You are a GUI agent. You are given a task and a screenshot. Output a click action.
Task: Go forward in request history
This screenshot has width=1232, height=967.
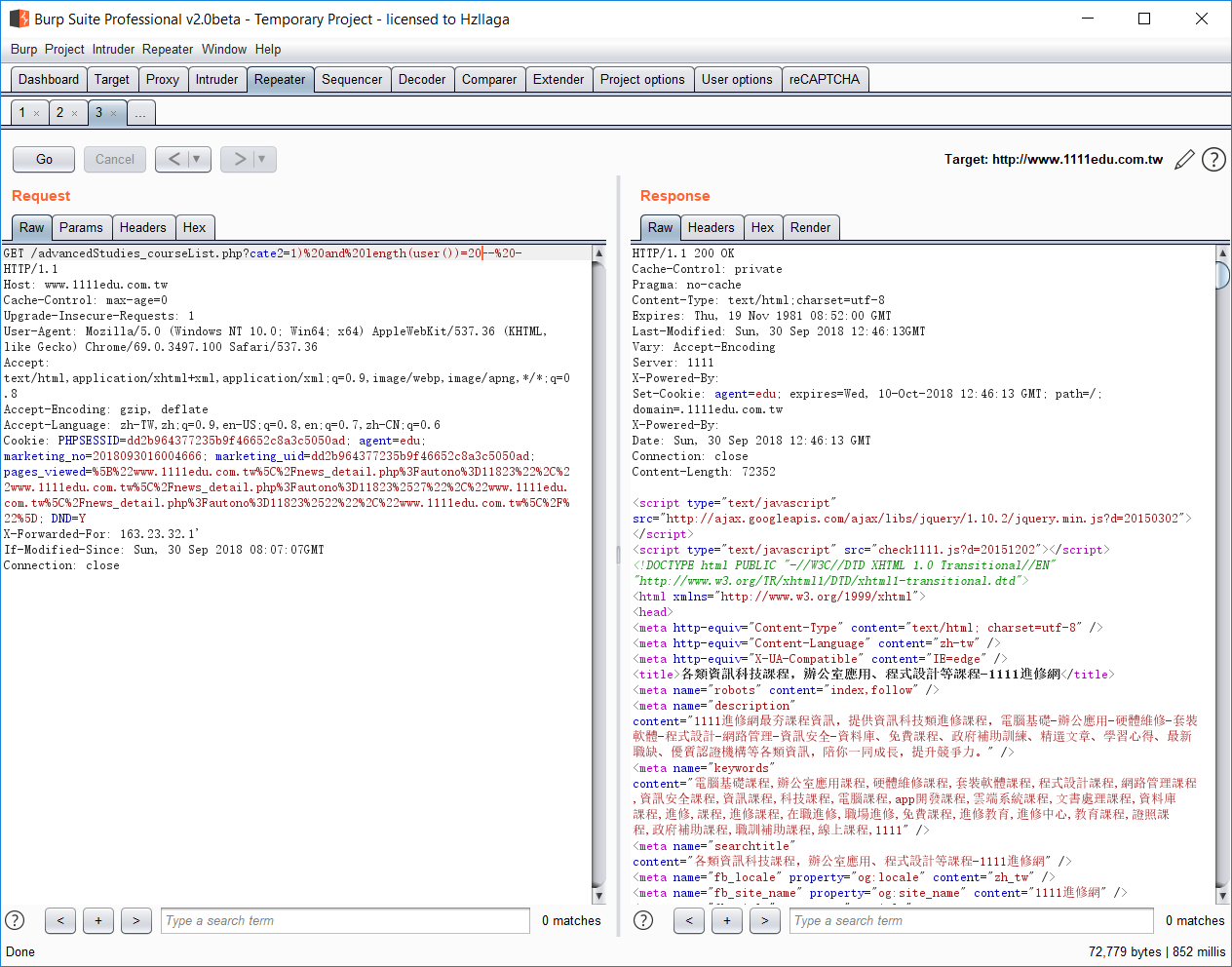(239, 159)
